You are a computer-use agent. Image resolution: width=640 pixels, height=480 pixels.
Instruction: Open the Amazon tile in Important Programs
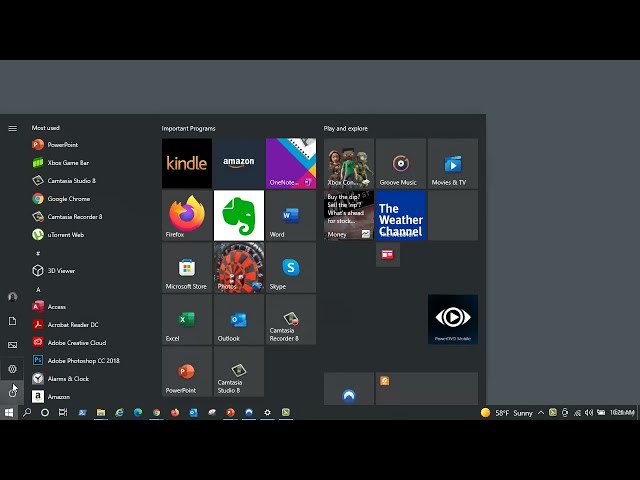(239, 163)
